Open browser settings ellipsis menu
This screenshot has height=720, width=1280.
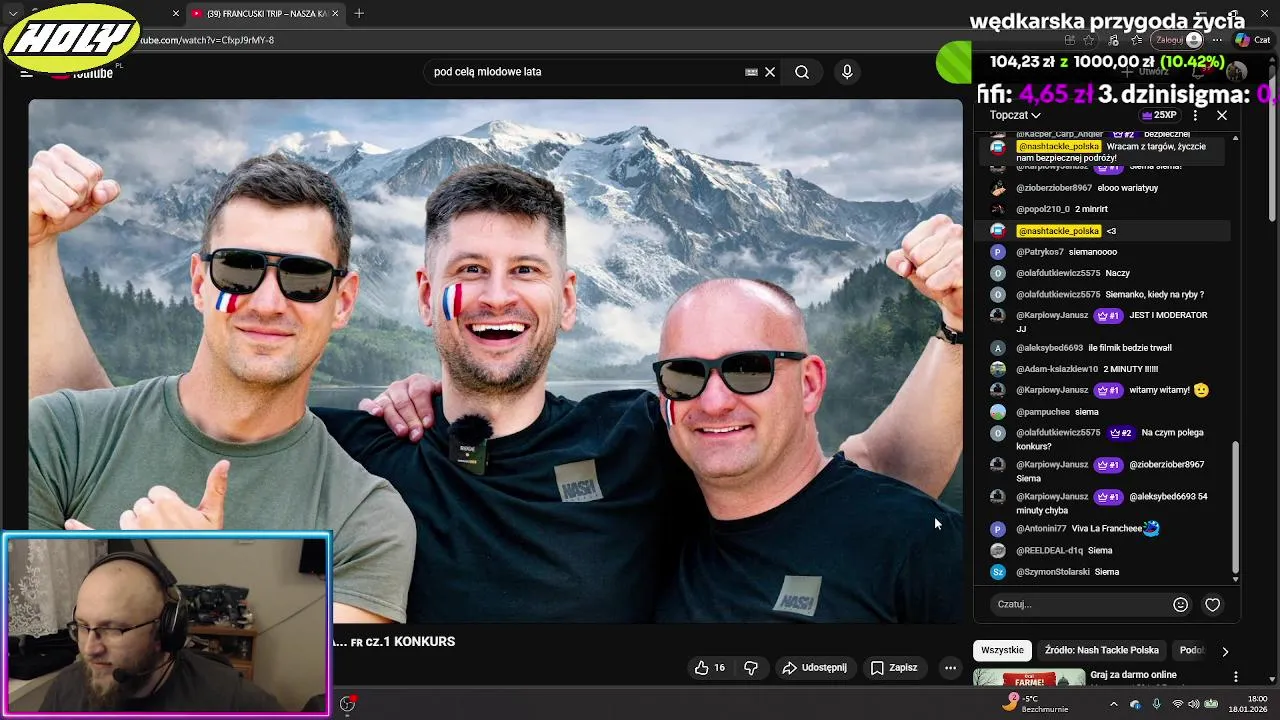click(x=1217, y=40)
